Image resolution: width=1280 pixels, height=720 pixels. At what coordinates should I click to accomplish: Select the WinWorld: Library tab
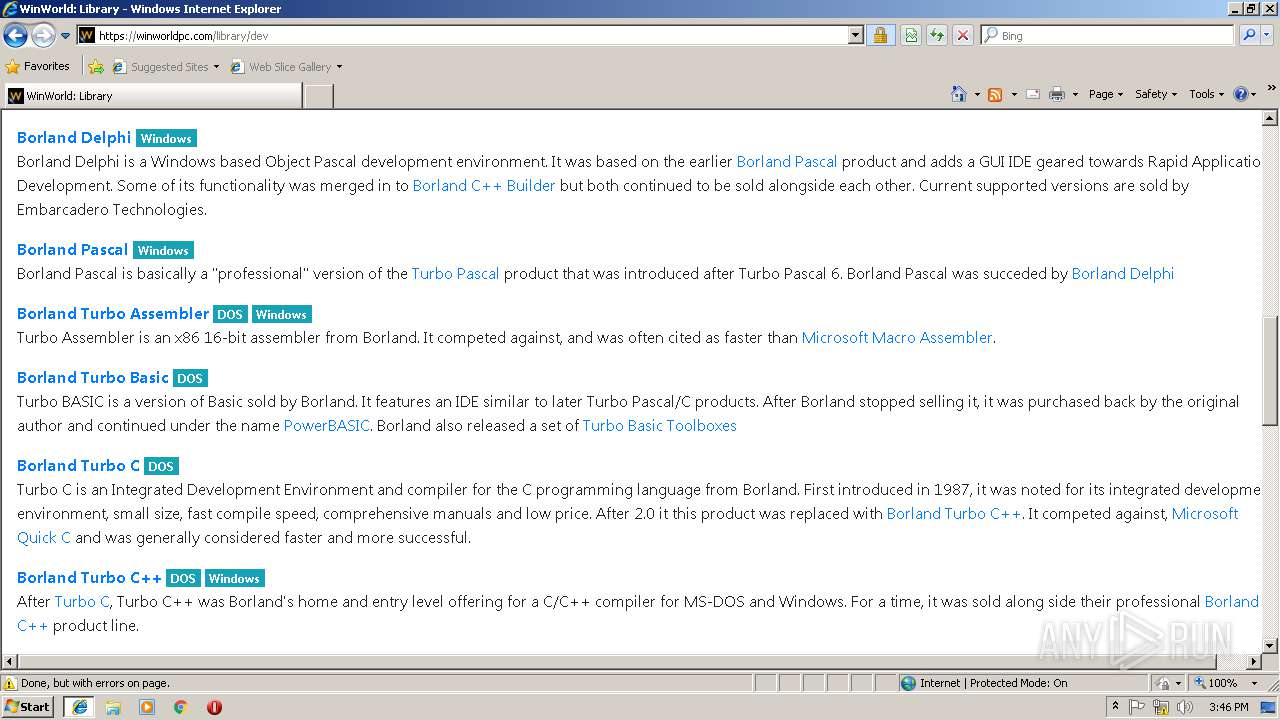(x=153, y=96)
